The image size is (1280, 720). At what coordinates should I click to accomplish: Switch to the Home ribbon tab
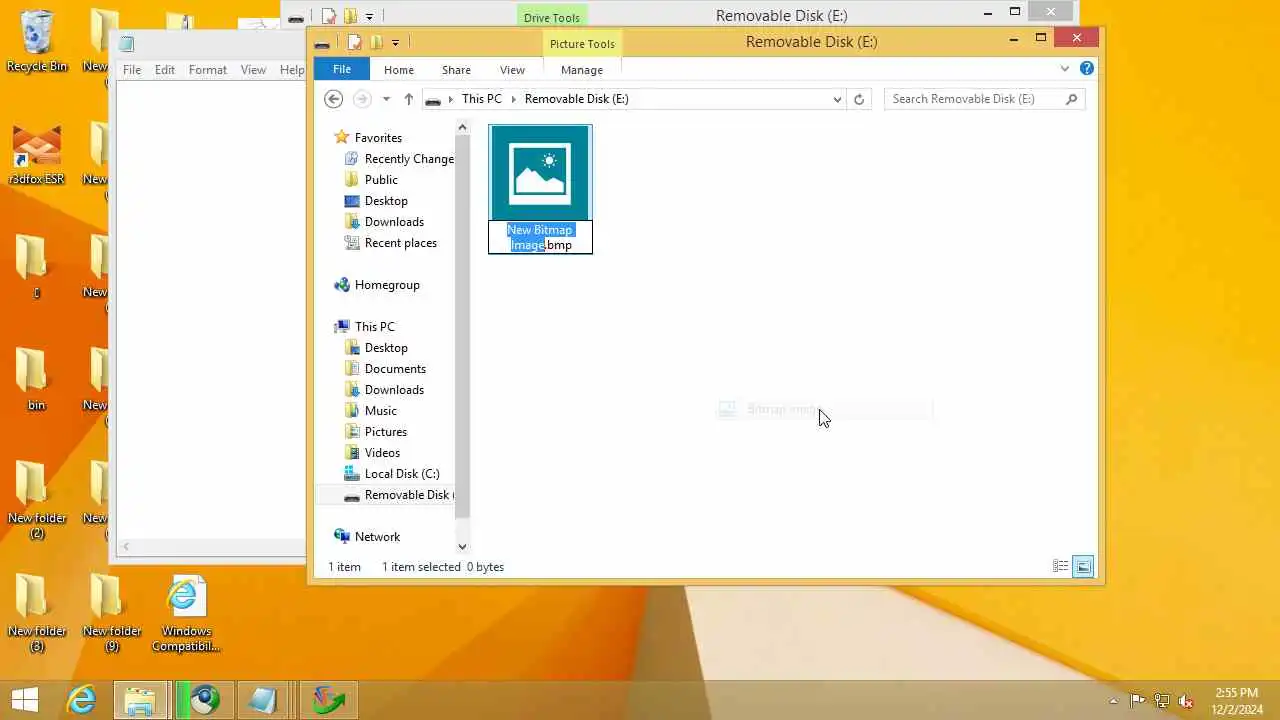[398, 70]
